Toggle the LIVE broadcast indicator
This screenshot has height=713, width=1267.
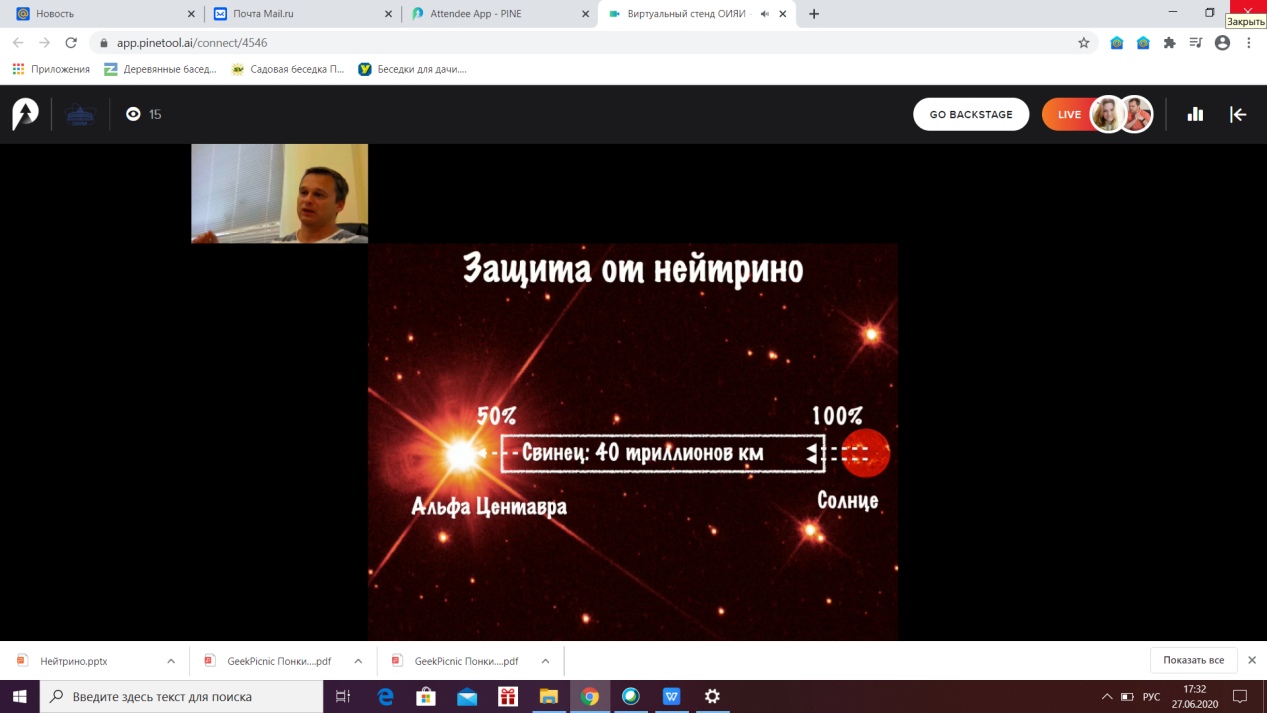(1069, 114)
